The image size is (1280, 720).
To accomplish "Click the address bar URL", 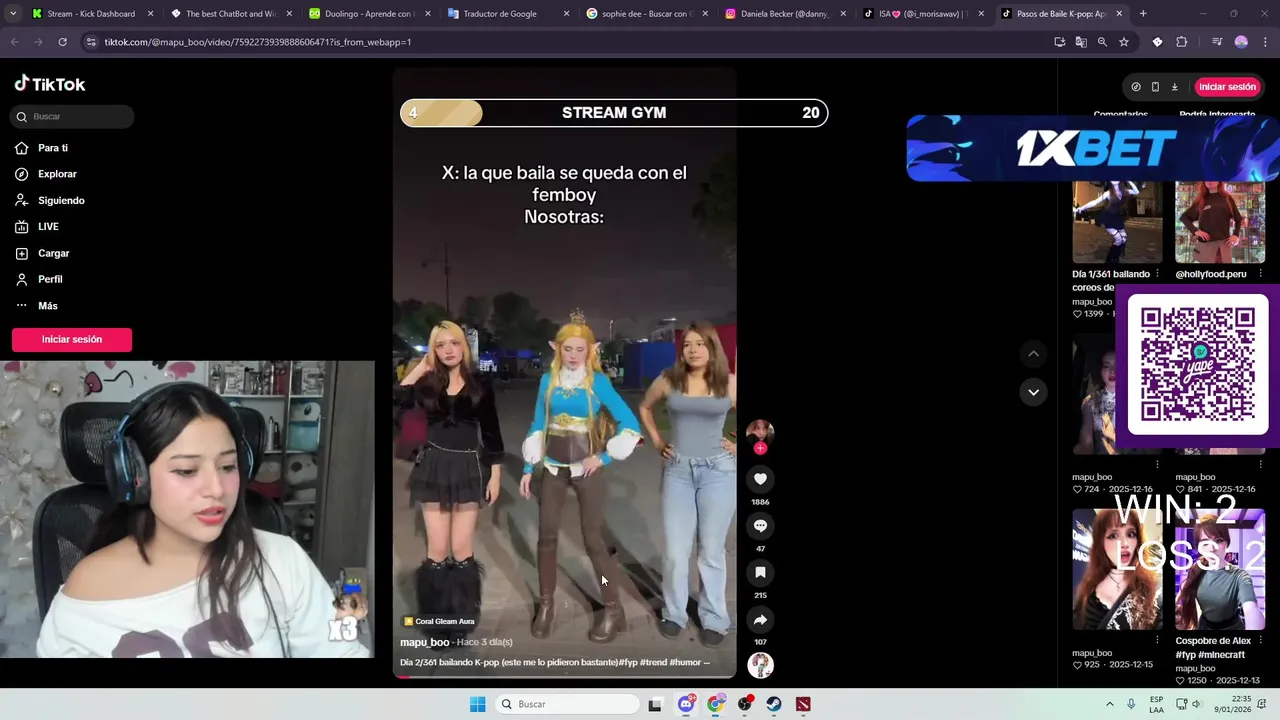I will point(258,42).
